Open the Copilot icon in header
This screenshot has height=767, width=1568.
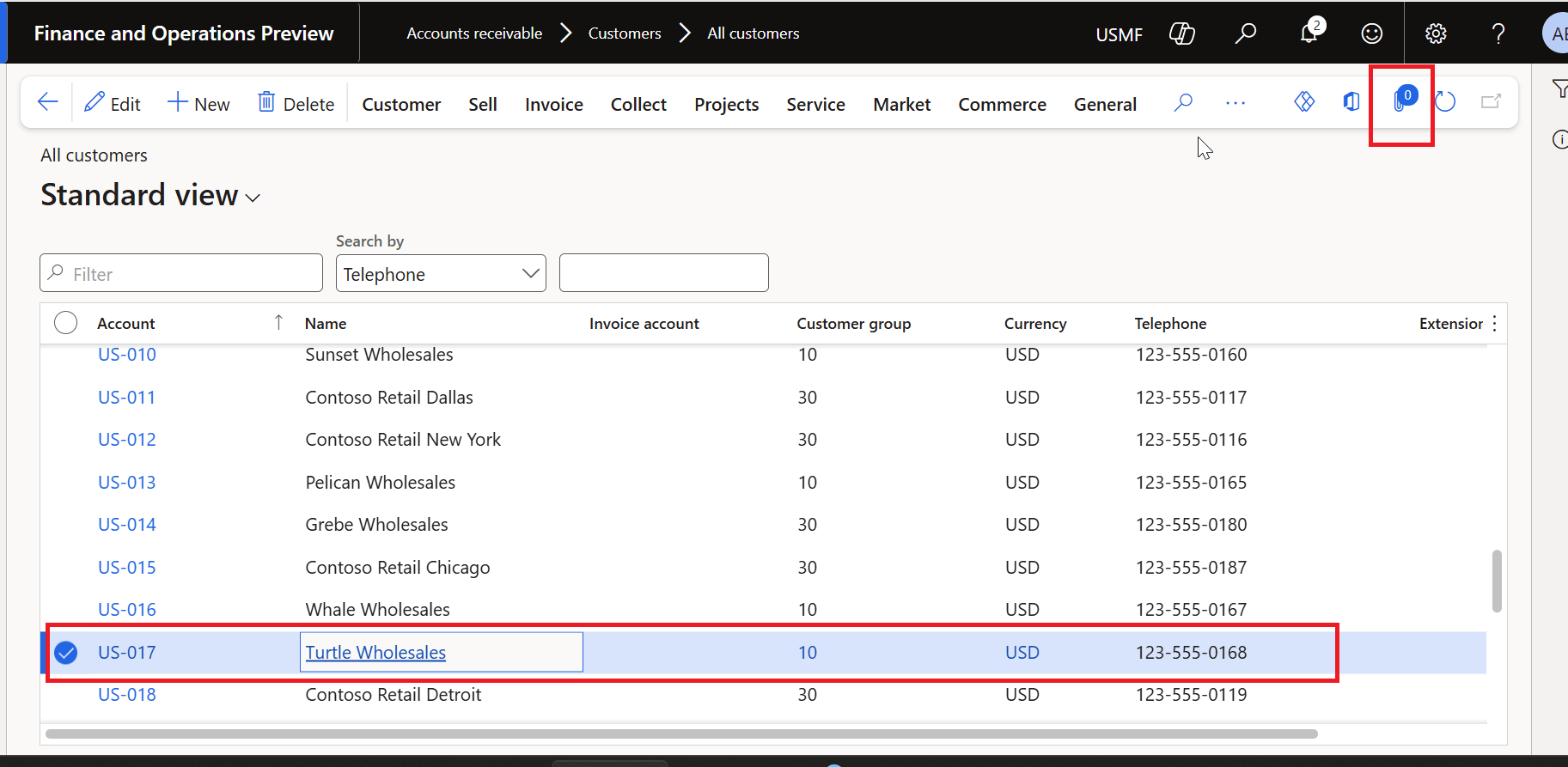pos(1182,33)
